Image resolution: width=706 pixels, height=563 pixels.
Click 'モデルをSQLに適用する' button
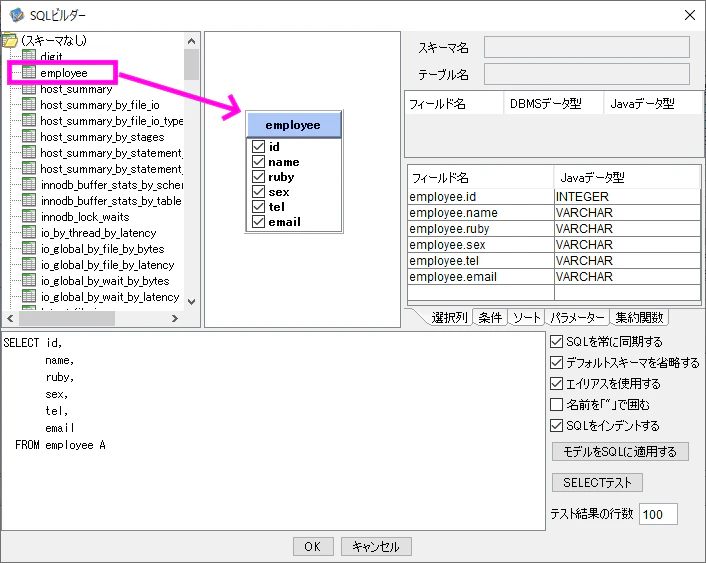click(620, 451)
